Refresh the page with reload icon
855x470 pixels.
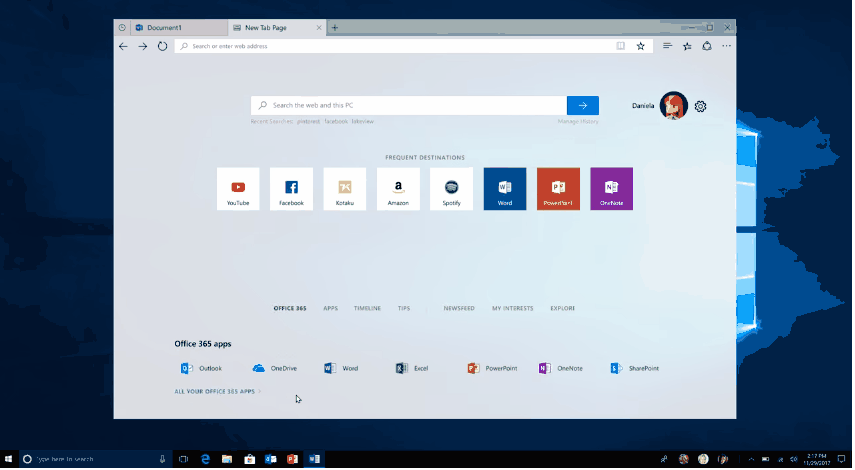162,46
